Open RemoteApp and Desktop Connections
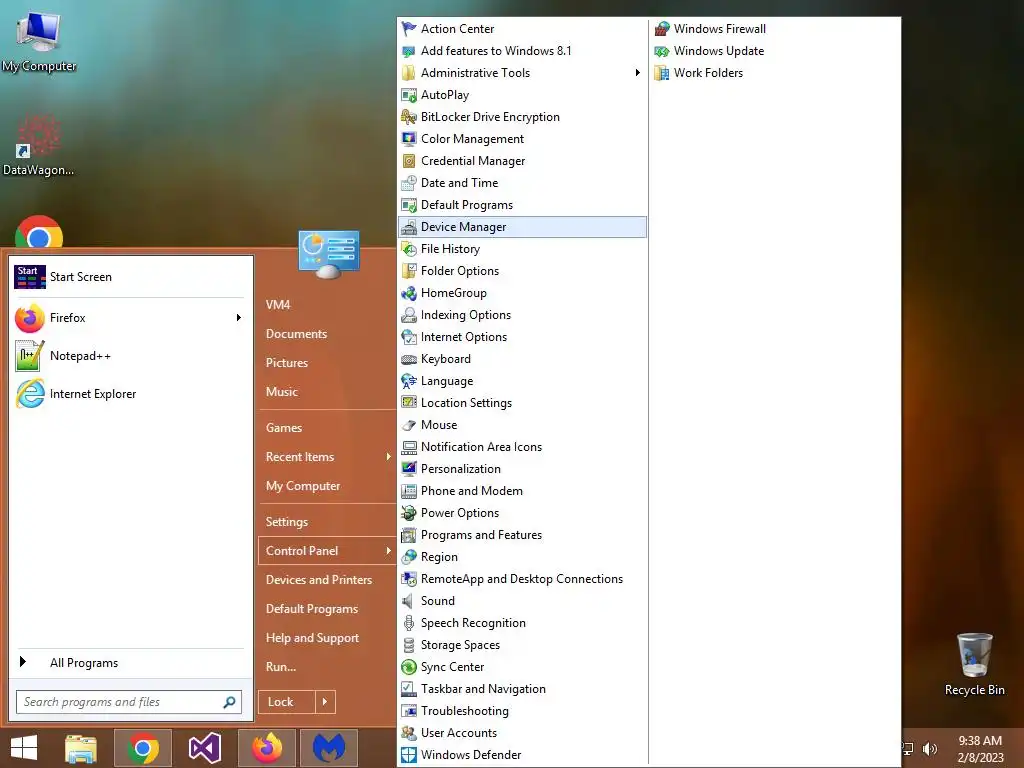The image size is (1024, 768). [x=522, y=579]
